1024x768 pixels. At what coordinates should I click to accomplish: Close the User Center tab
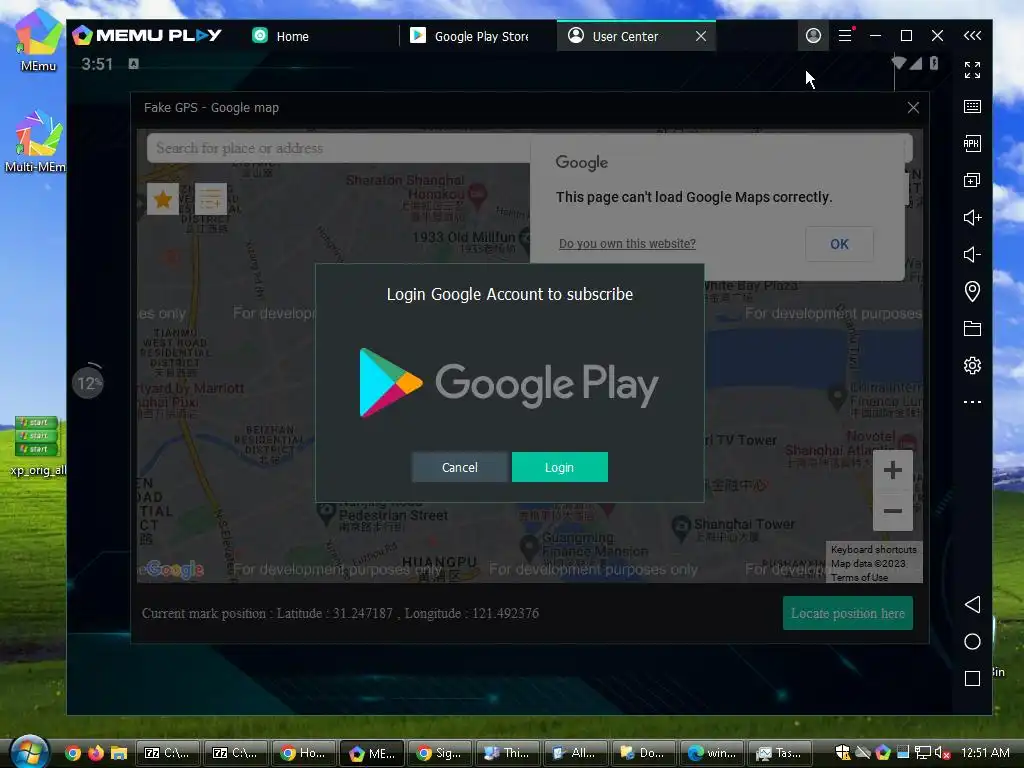(x=701, y=36)
